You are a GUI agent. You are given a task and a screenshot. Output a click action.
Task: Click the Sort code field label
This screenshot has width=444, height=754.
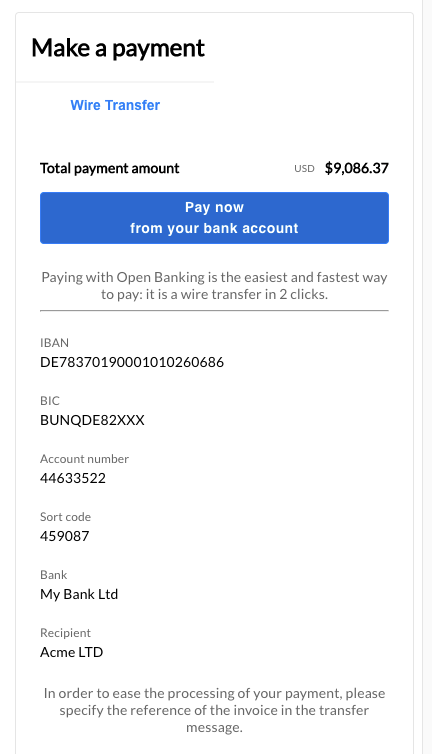[65, 517]
